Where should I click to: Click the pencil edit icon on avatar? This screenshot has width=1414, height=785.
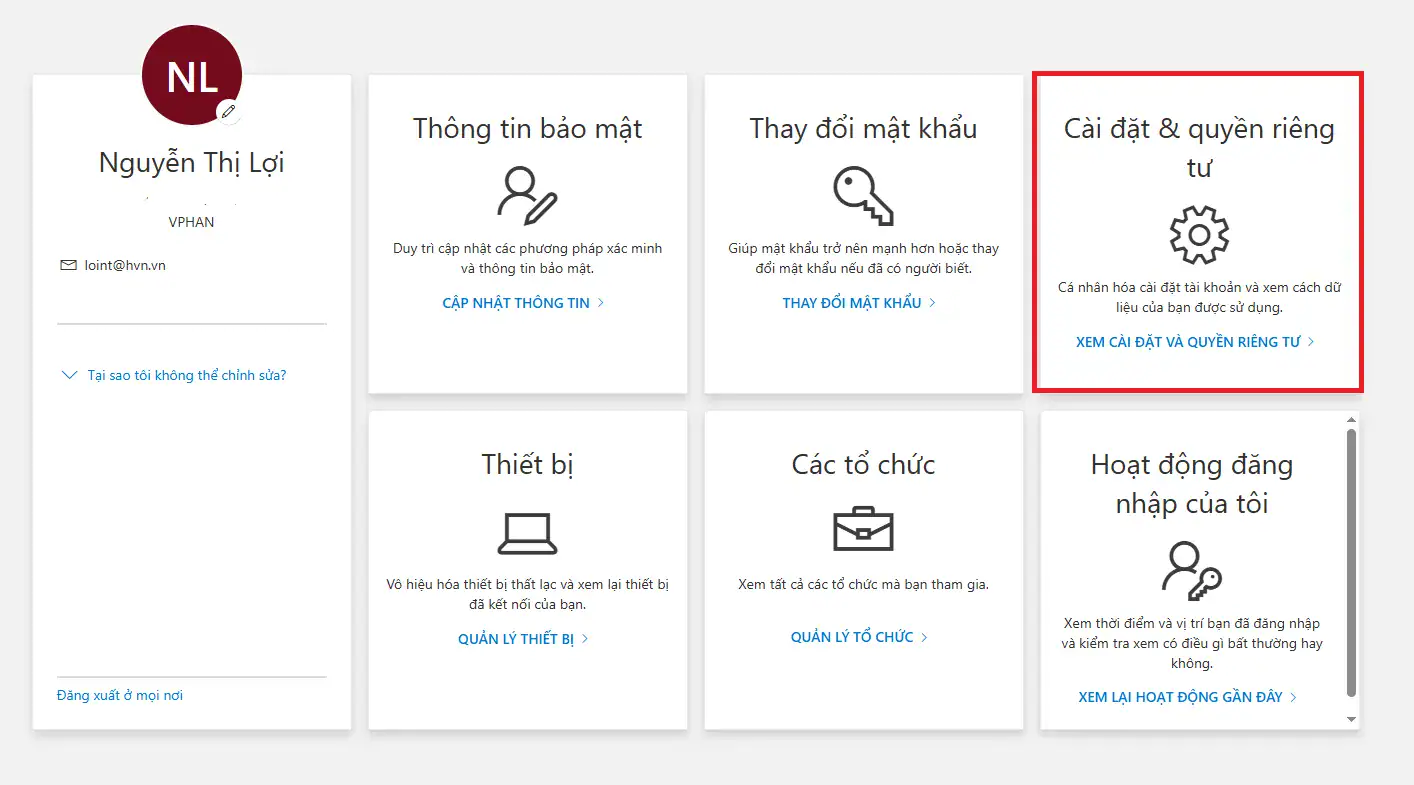coord(229,111)
